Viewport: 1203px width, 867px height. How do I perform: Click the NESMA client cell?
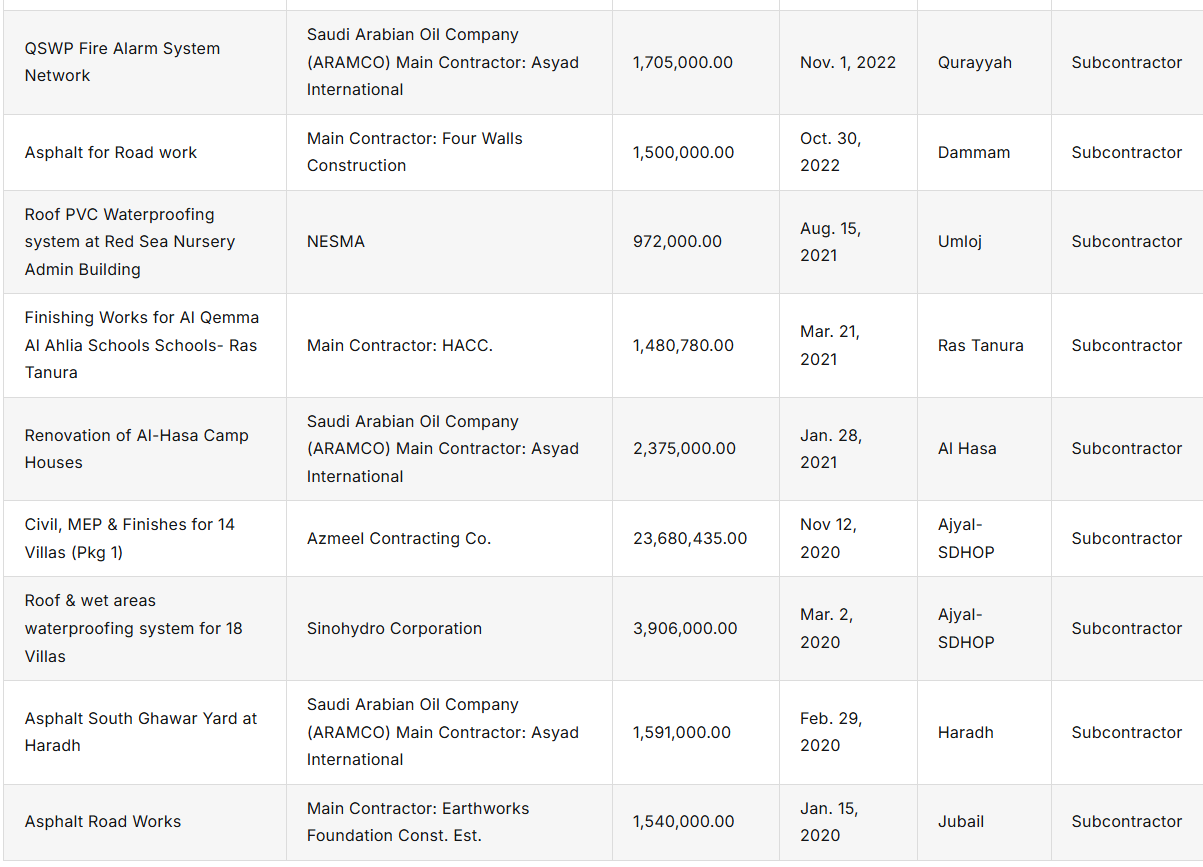336,241
